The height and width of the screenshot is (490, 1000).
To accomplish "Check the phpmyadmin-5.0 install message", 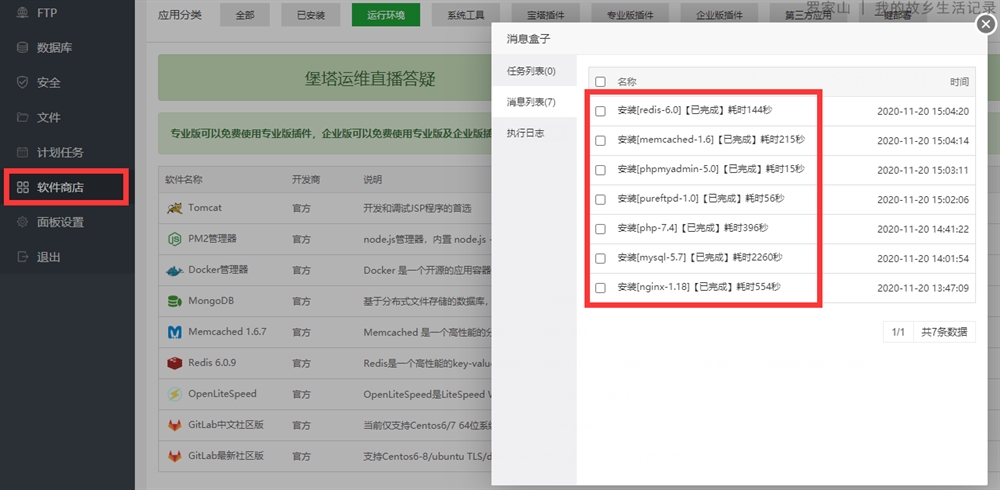I will 600,170.
